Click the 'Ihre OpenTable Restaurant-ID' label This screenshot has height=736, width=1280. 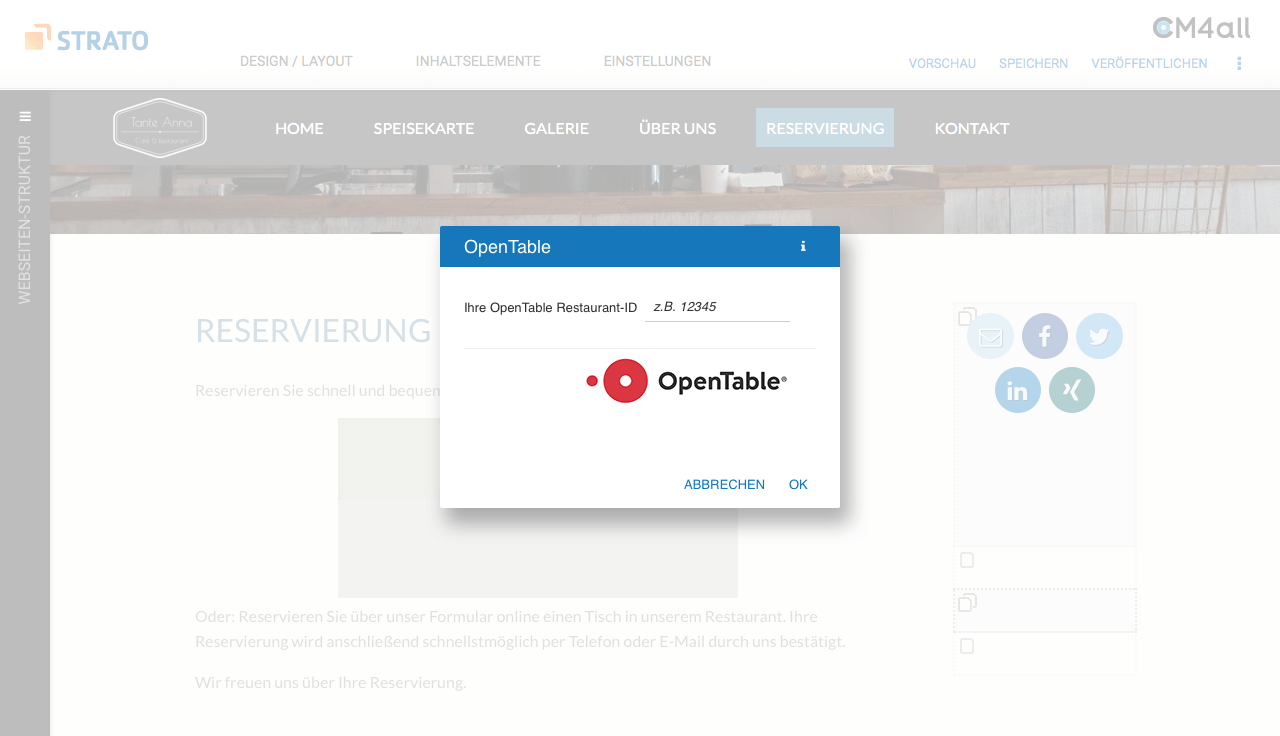pos(550,308)
